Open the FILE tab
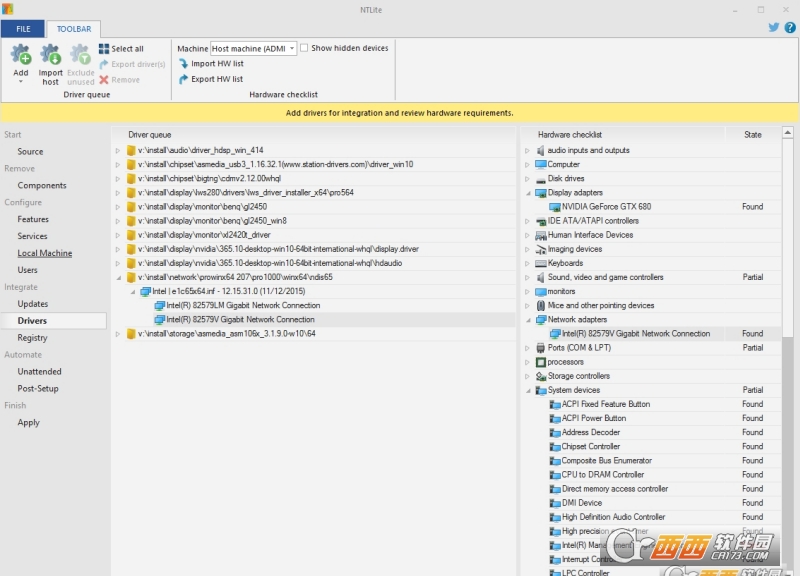Image resolution: width=800 pixels, height=576 pixels. coord(23,29)
